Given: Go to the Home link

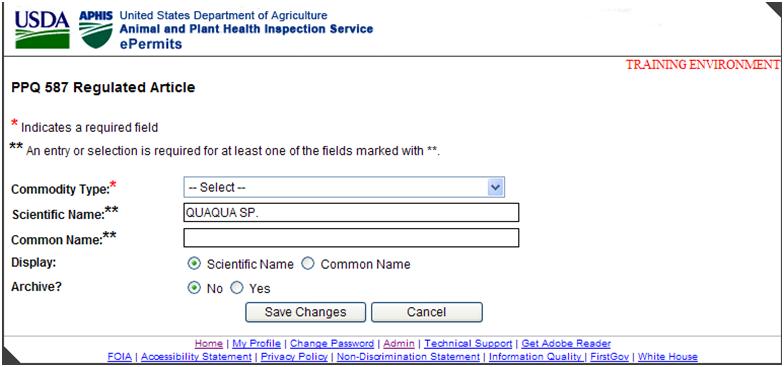Looking at the screenshot, I should coord(208,344).
